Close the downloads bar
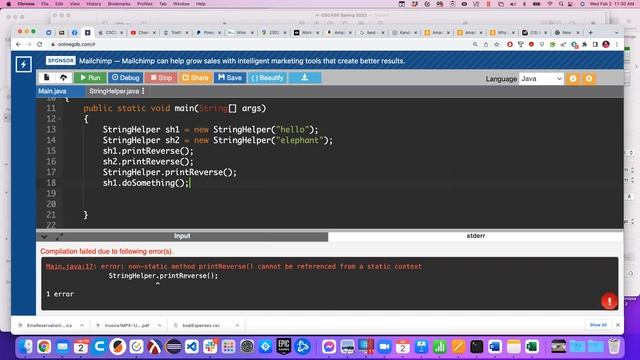This screenshot has height=360, width=640. [618, 325]
